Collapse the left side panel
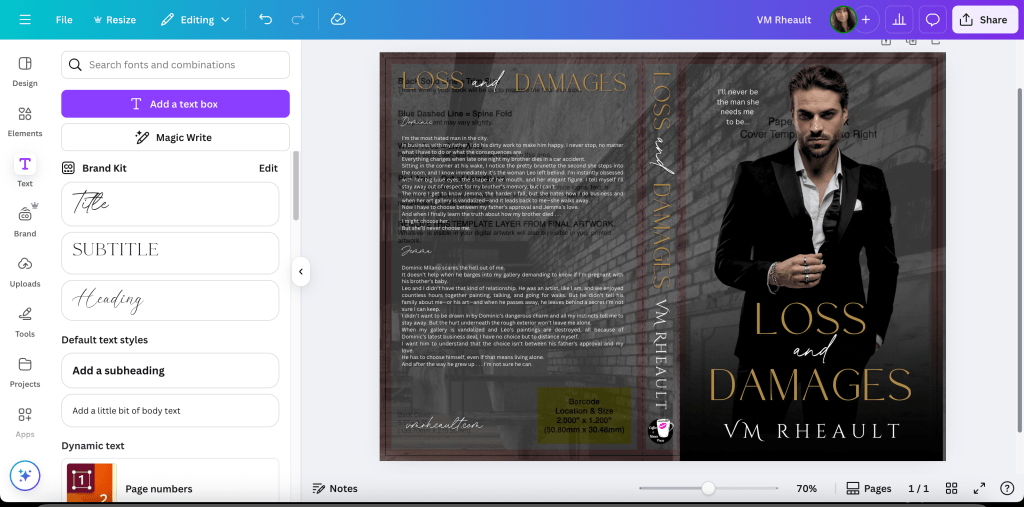This screenshot has height=507, width=1024. [x=300, y=271]
